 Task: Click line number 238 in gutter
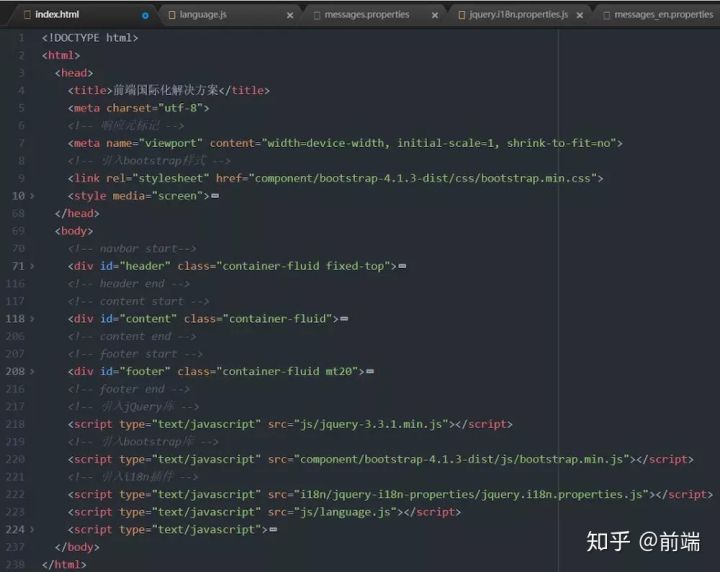15,565
